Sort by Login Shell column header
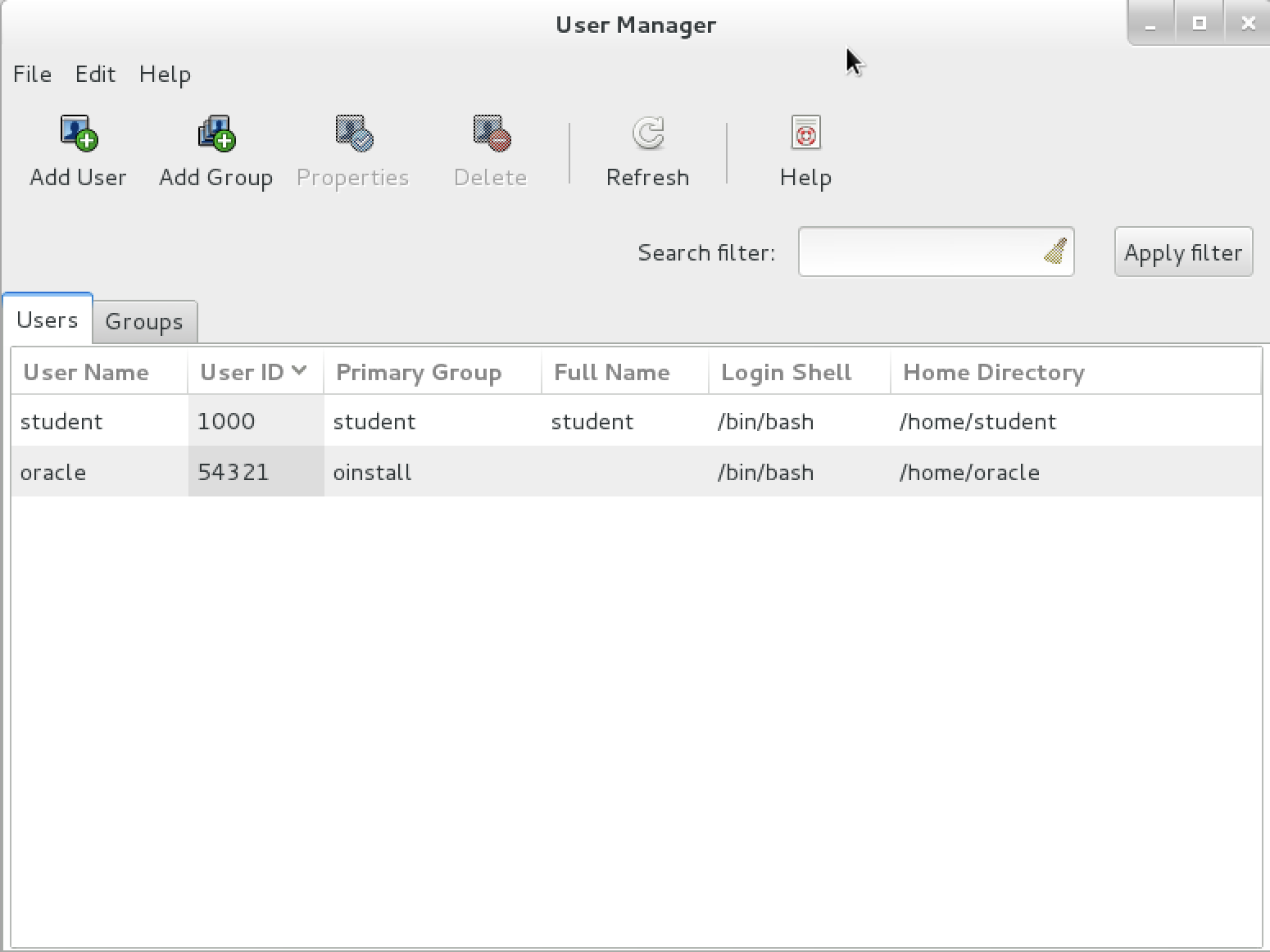The height and width of the screenshot is (952, 1270). [x=799, y=372]
